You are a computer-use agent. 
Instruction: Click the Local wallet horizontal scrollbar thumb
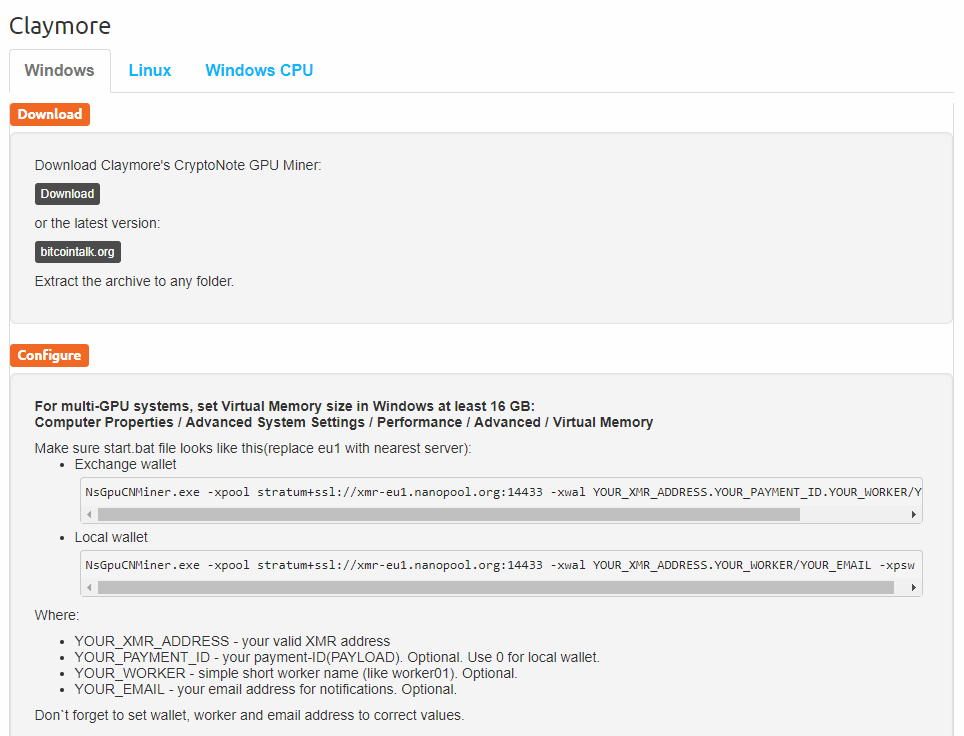pos(496,588)
